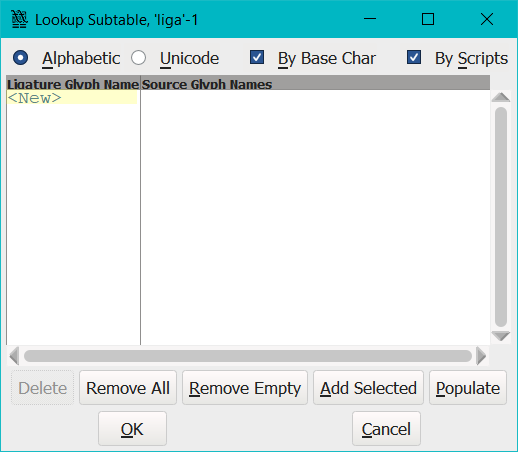Confirm the dialog with OK
This screenshot has height=452, width=518.
132,429
